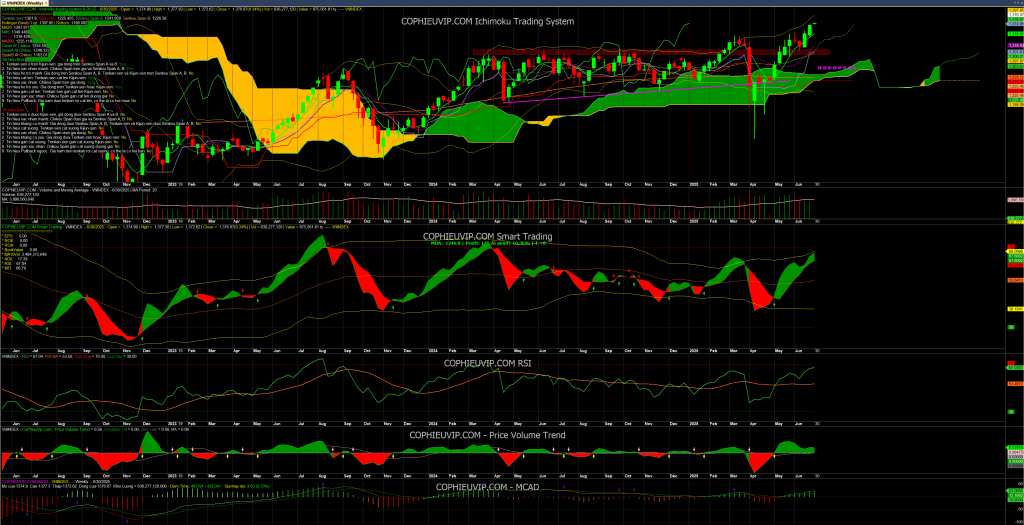Click the row of magenta dots on the chart
Screen dimensions: 1024x525
tap(837, 67)
